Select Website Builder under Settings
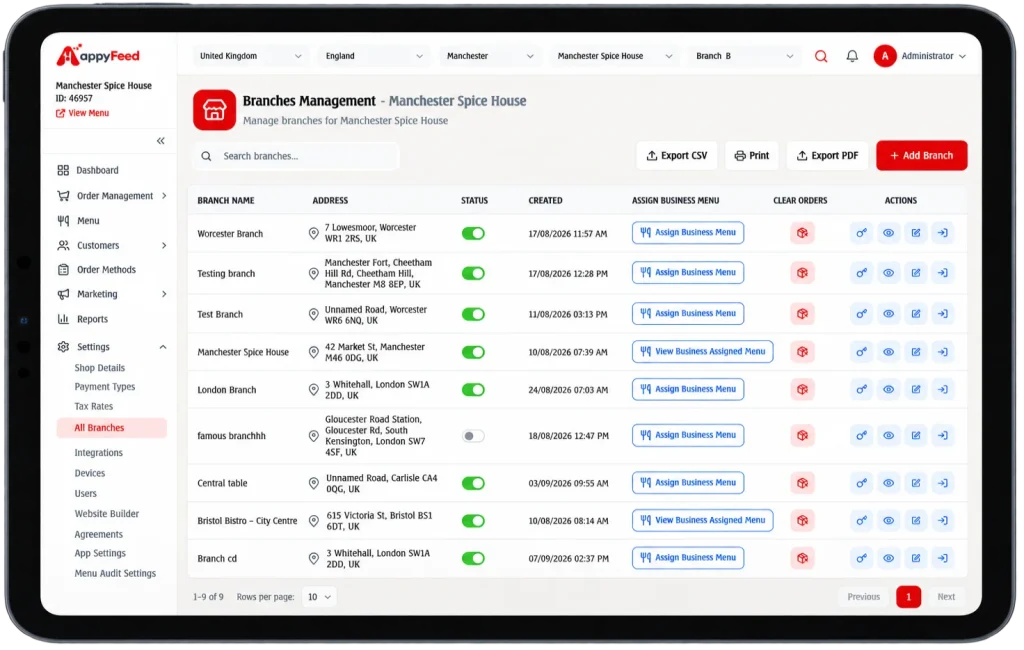 (x=106, y=514)
